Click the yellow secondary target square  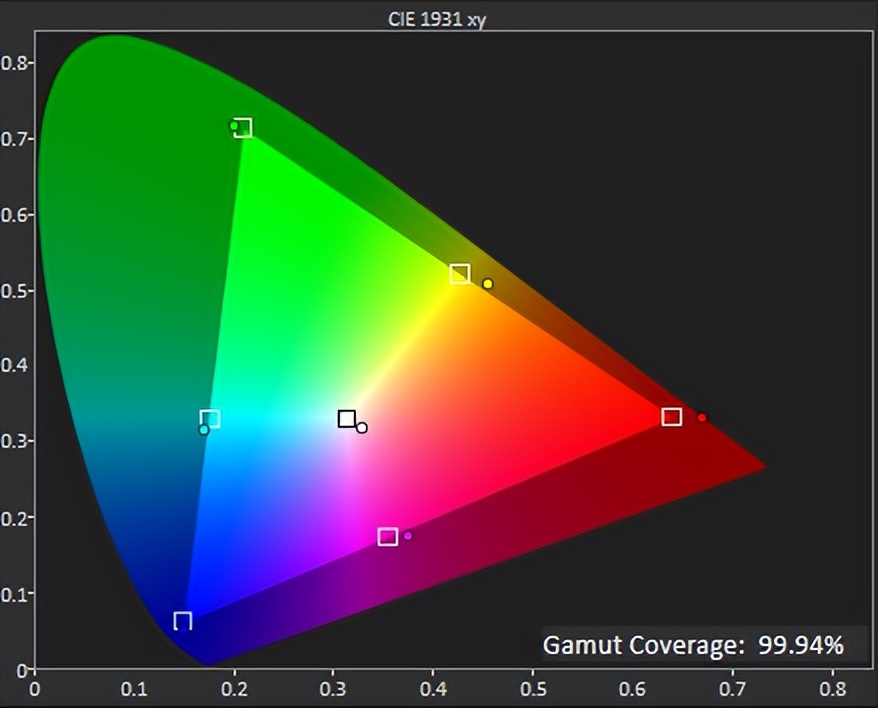459,274
